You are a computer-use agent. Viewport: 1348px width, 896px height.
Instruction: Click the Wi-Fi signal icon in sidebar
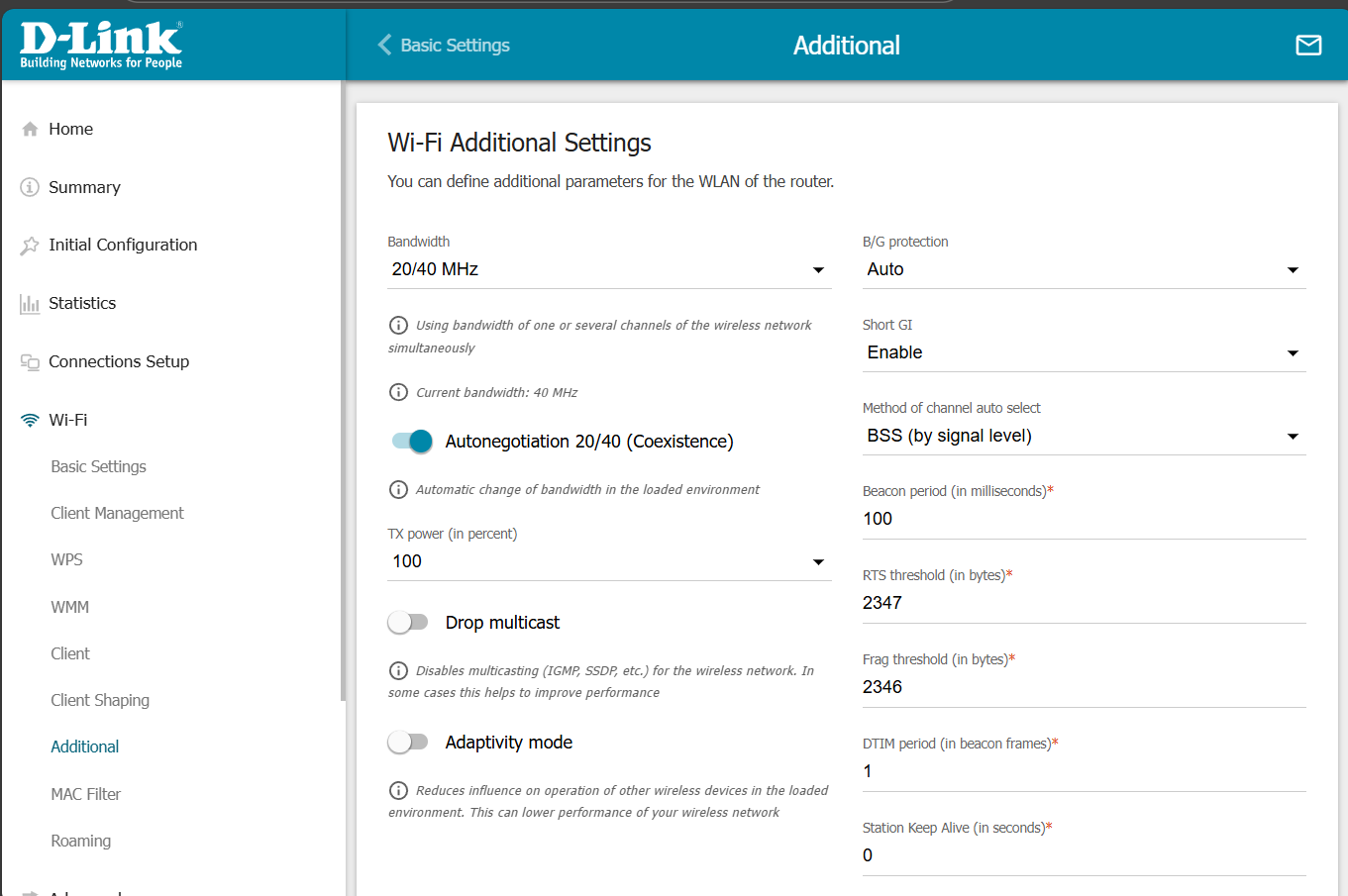pyautogui.click(x=30, y=420)
